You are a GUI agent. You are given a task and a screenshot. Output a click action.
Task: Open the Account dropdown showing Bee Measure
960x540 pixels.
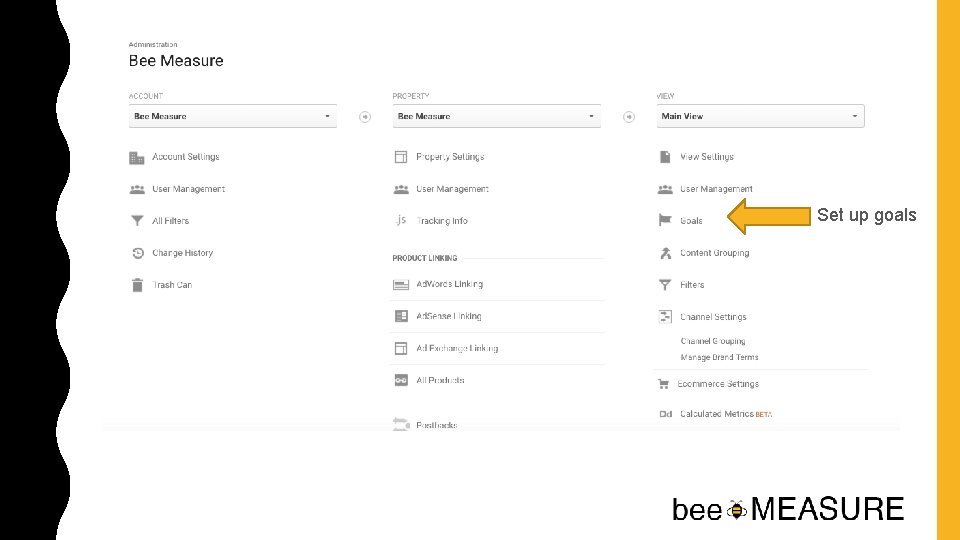[x=232, y=116]
